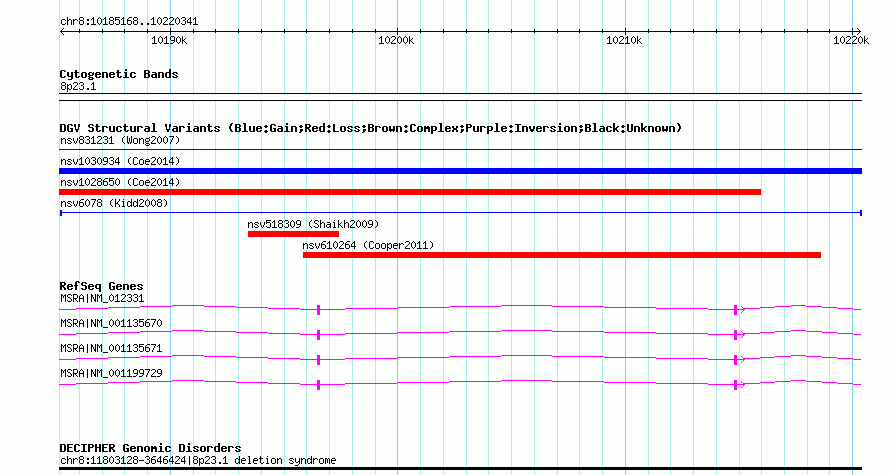Image resolution: width=890 pixels, height=475 pixels.
Task: Click the chr8:10185168..10220341 coordinates label
Action: click(x=129, y=22)
